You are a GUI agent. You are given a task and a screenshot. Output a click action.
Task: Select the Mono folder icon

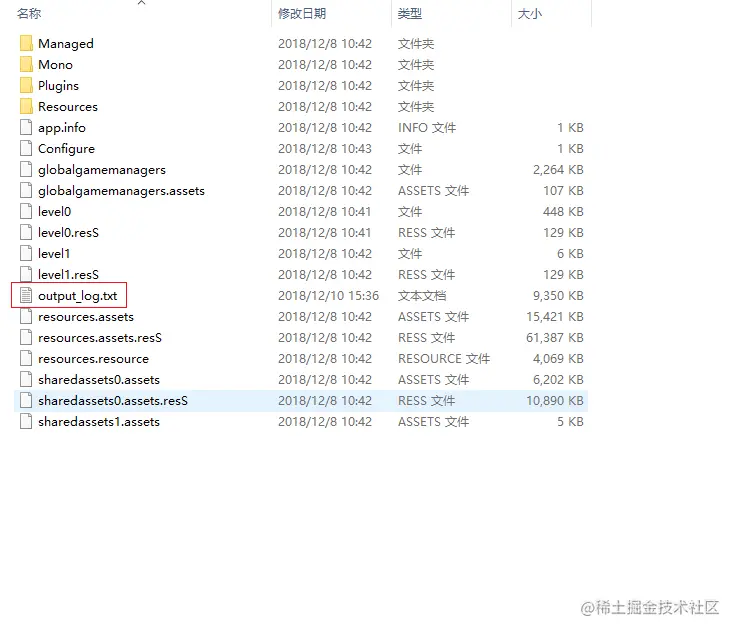(26, 64)
